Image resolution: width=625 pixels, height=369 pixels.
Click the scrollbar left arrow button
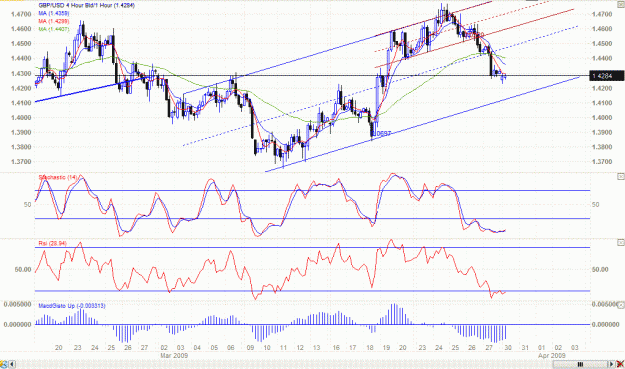coord(12,364)
